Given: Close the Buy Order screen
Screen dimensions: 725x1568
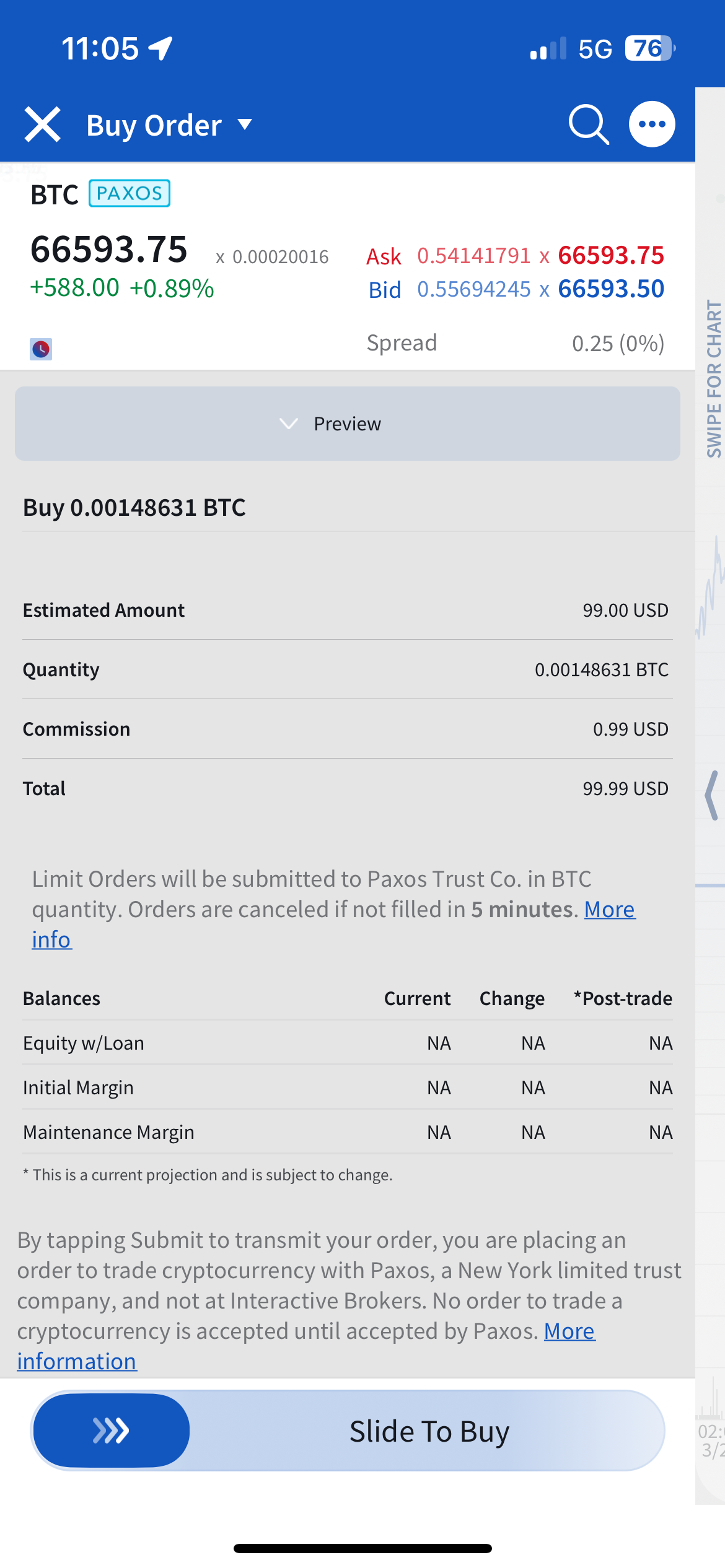Looking at the screenshot, I should tap(42, 124).
